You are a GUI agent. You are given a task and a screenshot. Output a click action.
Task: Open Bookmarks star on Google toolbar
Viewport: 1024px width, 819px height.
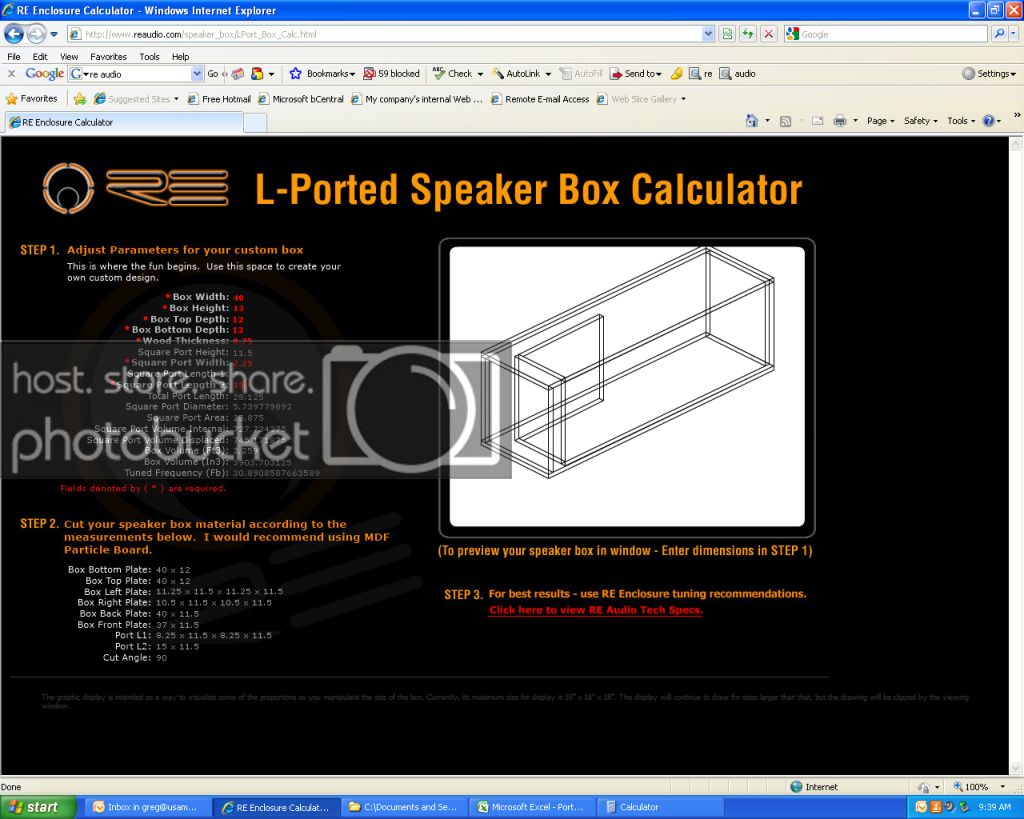(x=322, y=74)
